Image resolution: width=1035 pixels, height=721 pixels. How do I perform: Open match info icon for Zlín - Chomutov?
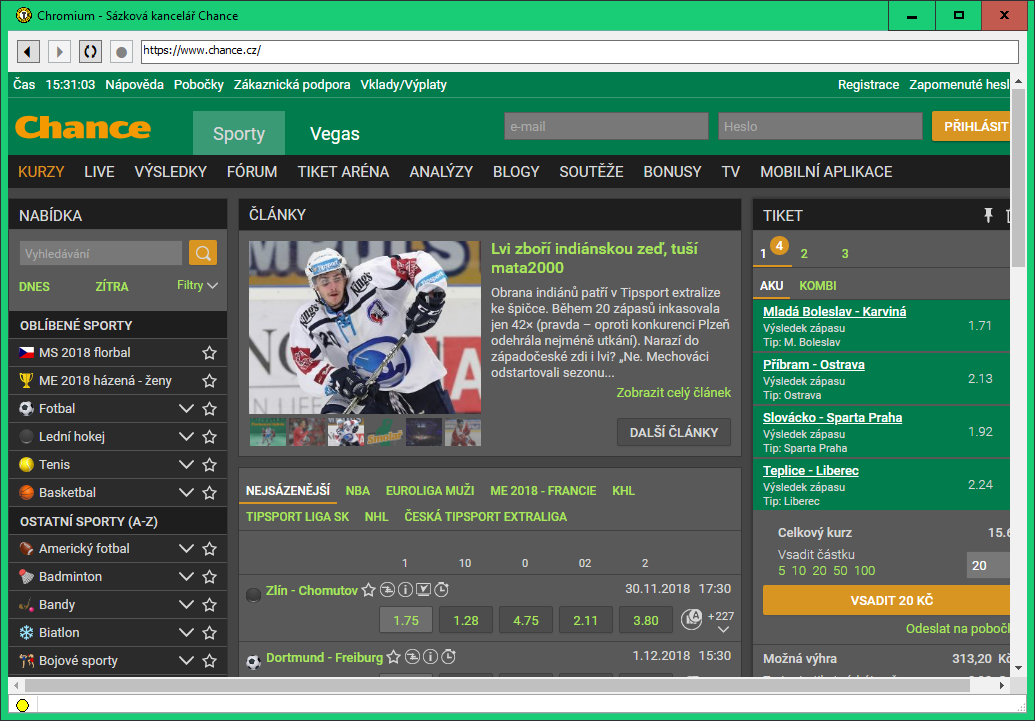coord(405,590)
